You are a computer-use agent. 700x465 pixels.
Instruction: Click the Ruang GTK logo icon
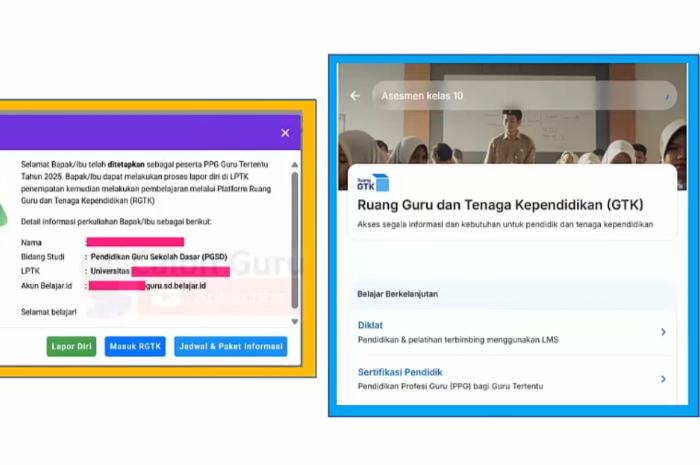click(x=373, y=183)
